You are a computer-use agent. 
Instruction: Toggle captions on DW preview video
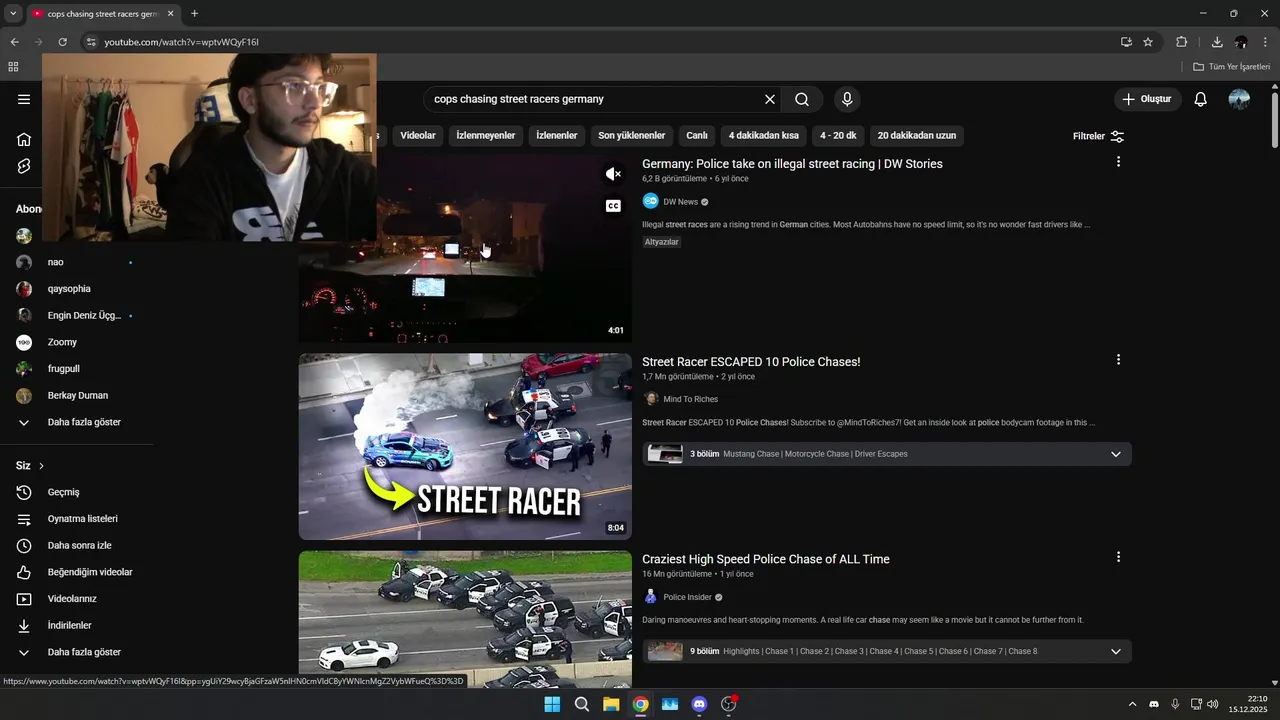614,206
